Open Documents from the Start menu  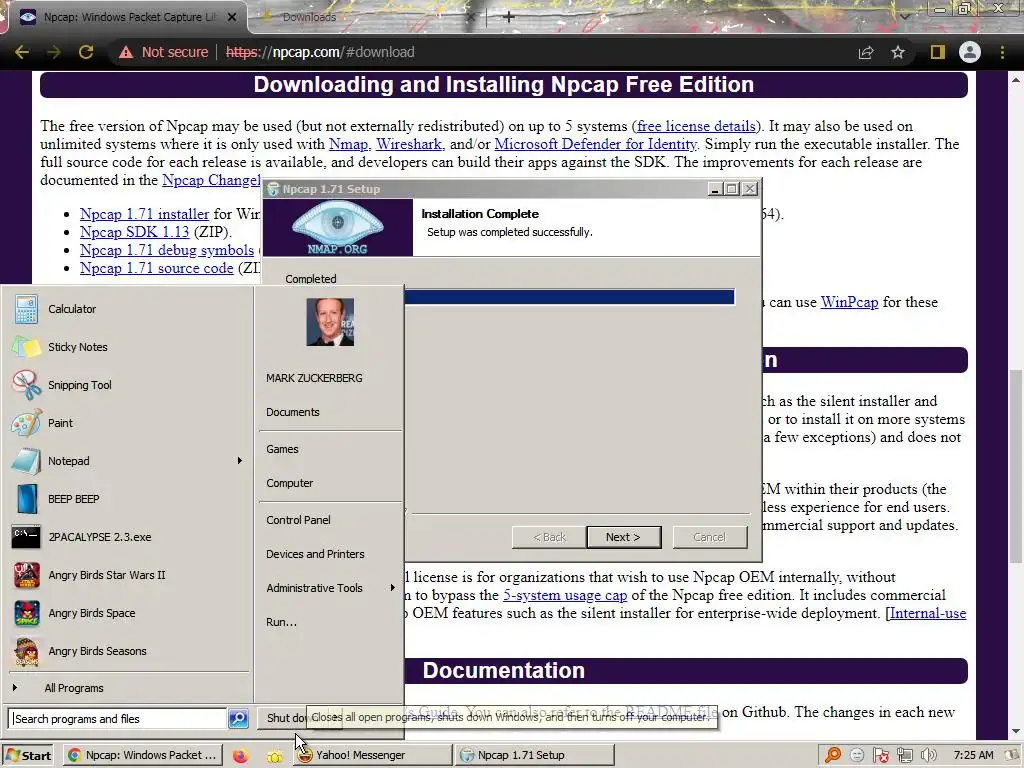(x=293, y=412)
